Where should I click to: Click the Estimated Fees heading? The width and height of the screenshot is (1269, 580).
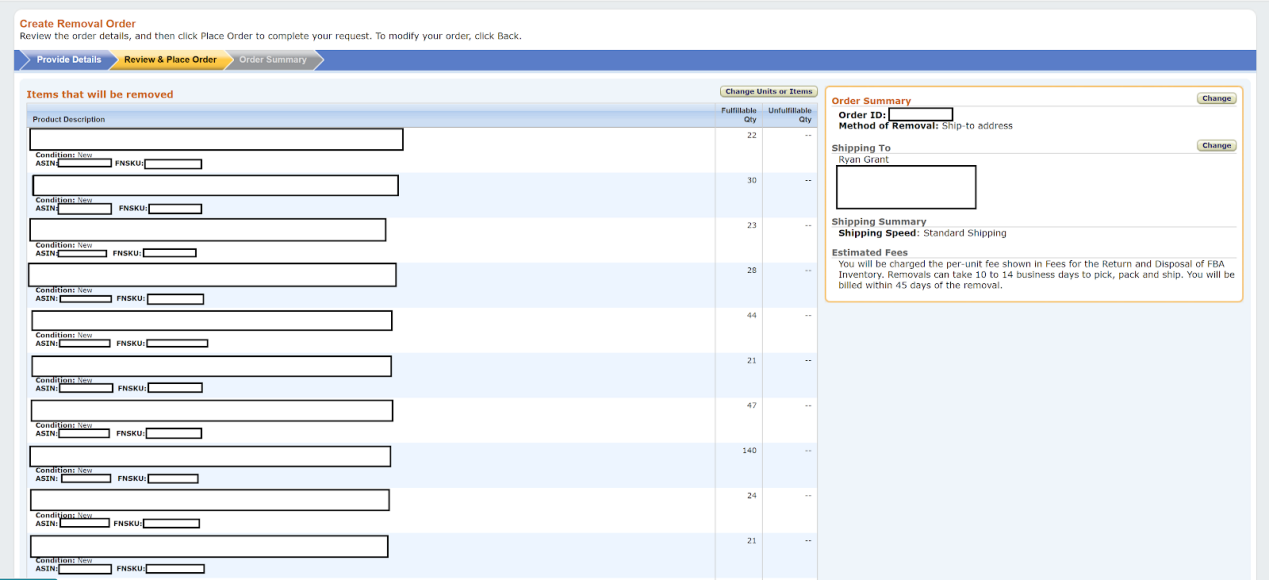870,253
